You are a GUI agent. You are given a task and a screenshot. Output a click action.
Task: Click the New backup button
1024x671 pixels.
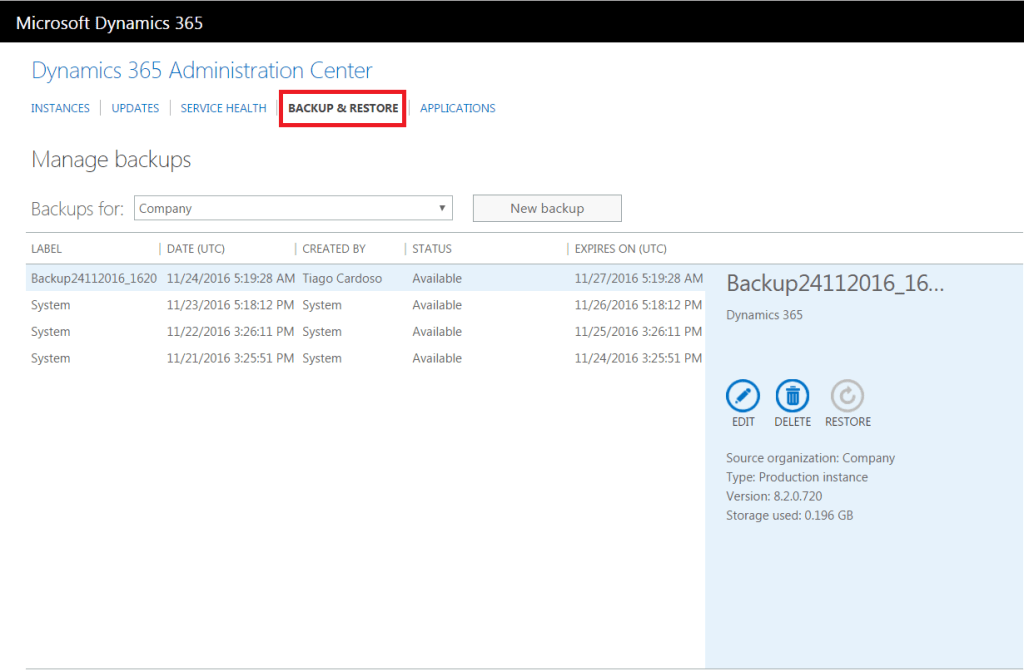click(x=546, y=208)
